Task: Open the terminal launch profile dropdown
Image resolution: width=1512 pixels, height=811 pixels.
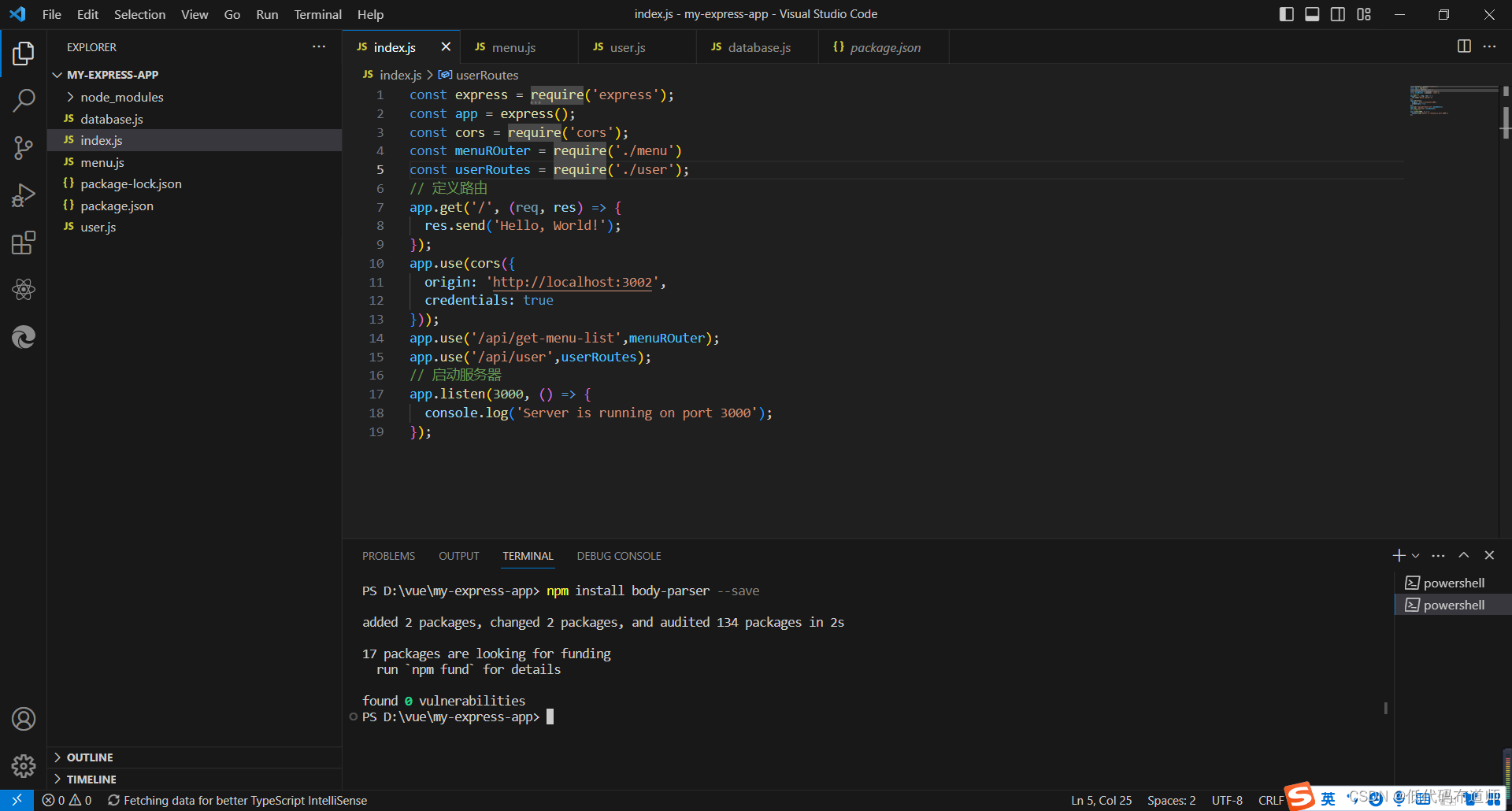Action: click(x=1415, y=555)
